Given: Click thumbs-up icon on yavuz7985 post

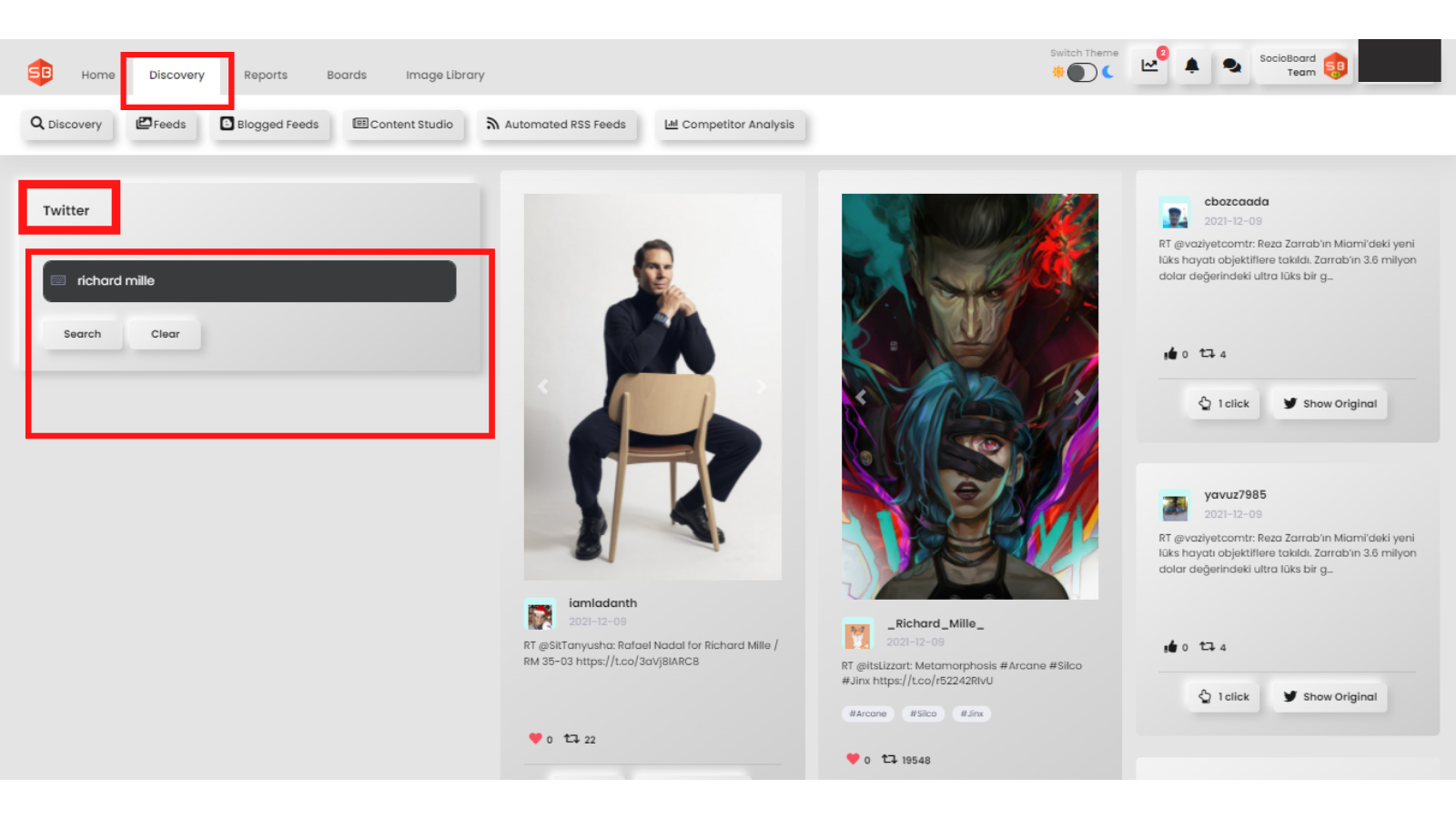Looking at the screenshot, I should tap(1170, 647).
